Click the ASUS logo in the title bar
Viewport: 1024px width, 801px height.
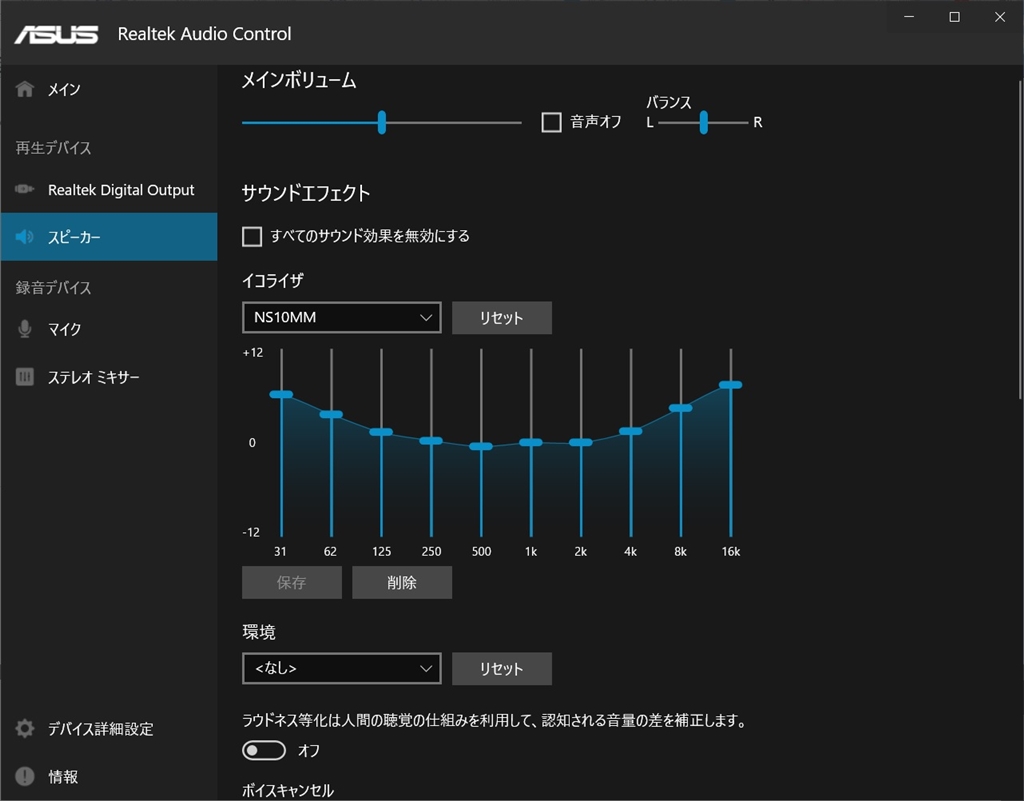(56, 34)
